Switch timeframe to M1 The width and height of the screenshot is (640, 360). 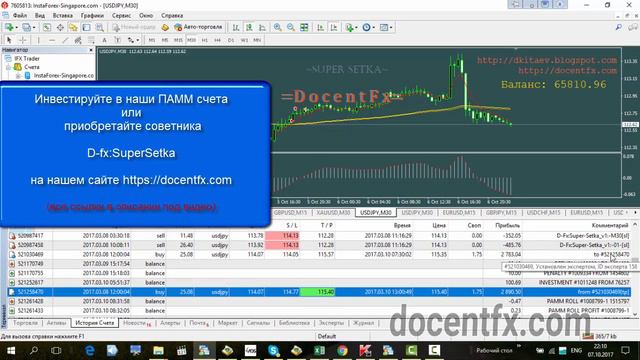pyautogui.click(x=151, y=40)
